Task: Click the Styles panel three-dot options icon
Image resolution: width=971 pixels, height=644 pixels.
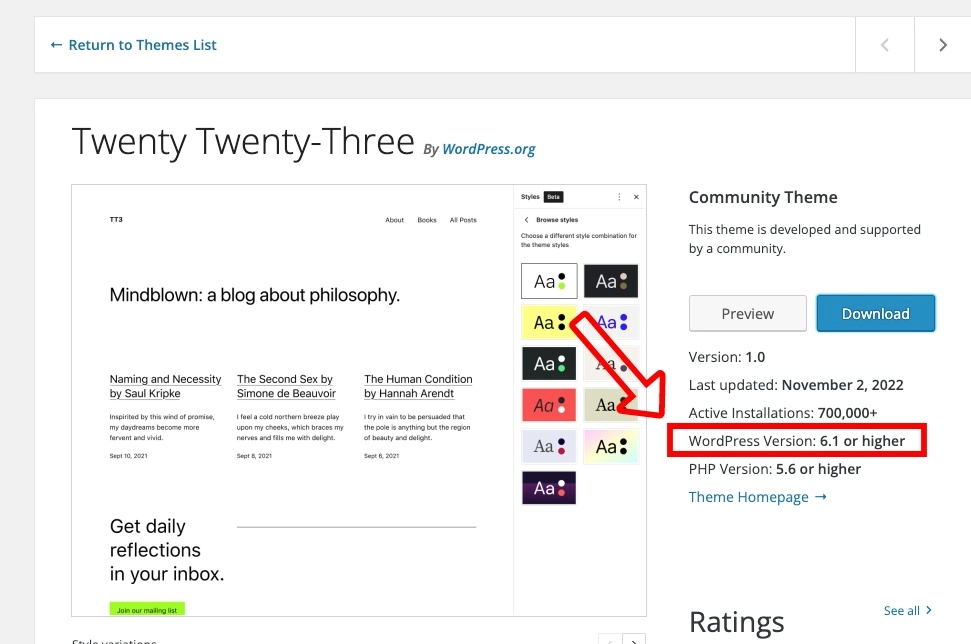Action: pyautogui.click(x=619, y=197)
